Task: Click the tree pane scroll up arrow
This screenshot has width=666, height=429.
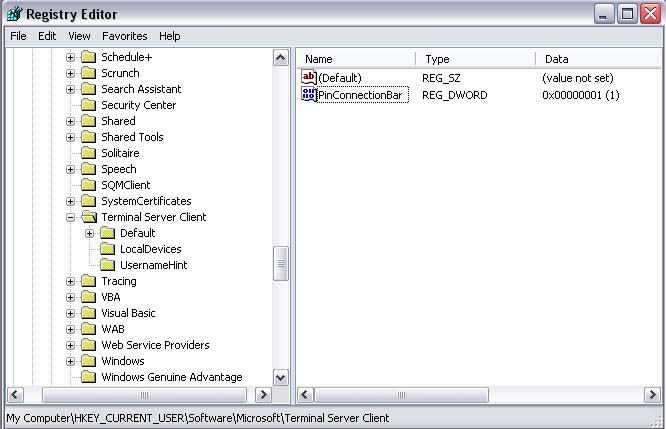Action: pos(281,57)
